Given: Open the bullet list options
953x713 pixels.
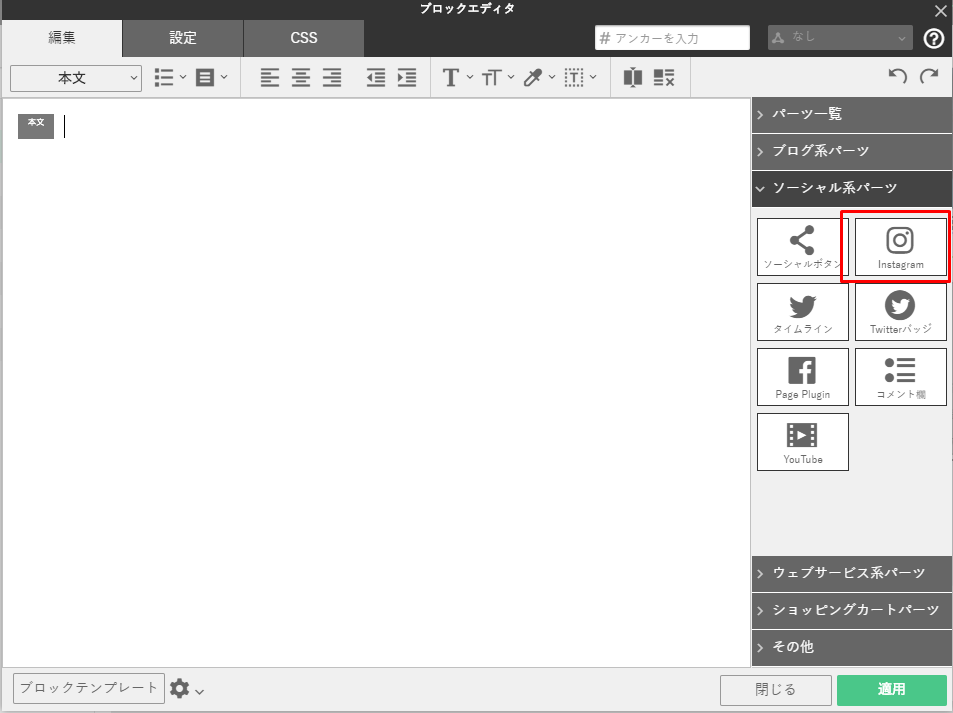Looking at the screenshot, I should point(170,78).
